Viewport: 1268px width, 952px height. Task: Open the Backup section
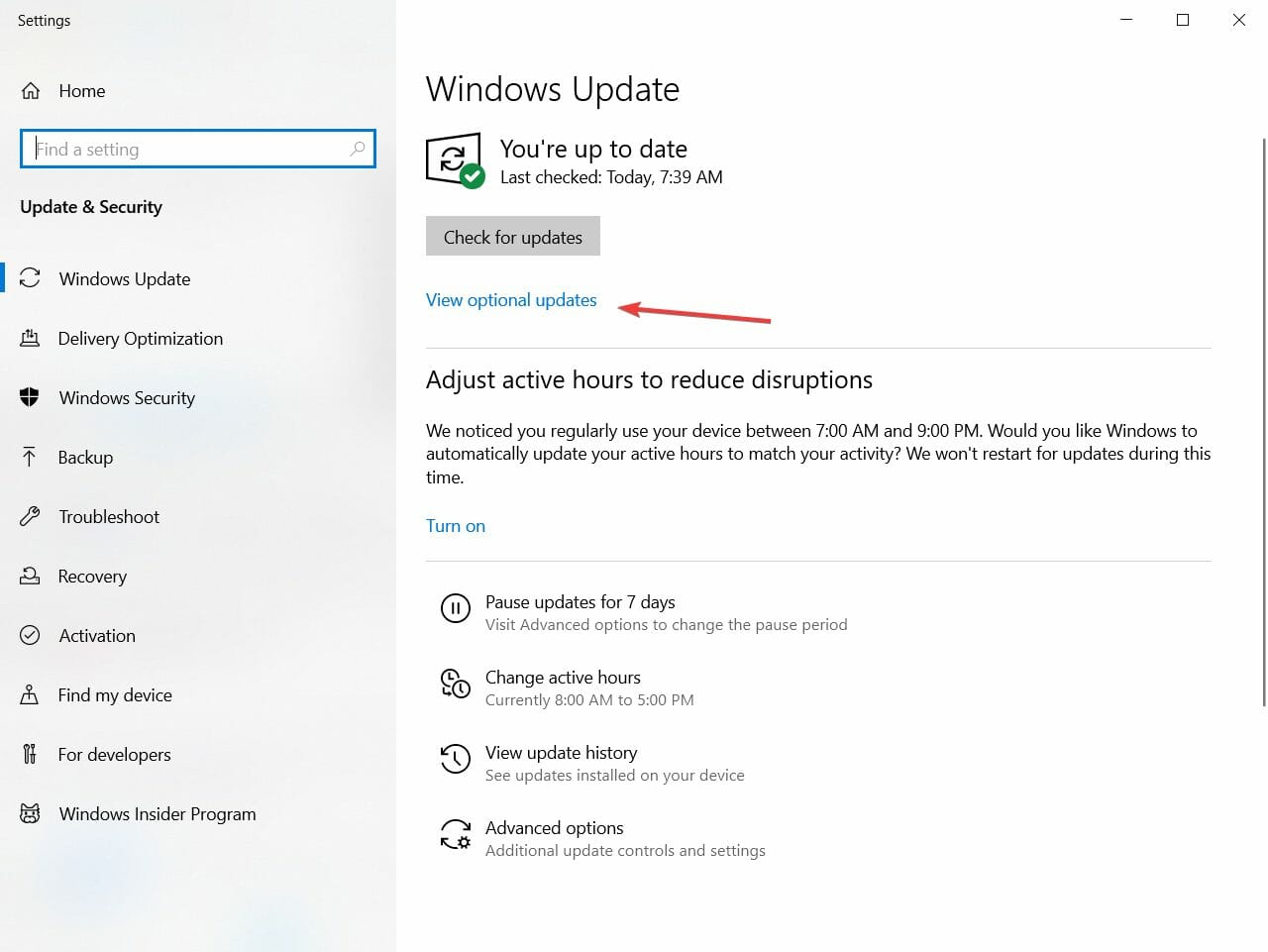85,457
